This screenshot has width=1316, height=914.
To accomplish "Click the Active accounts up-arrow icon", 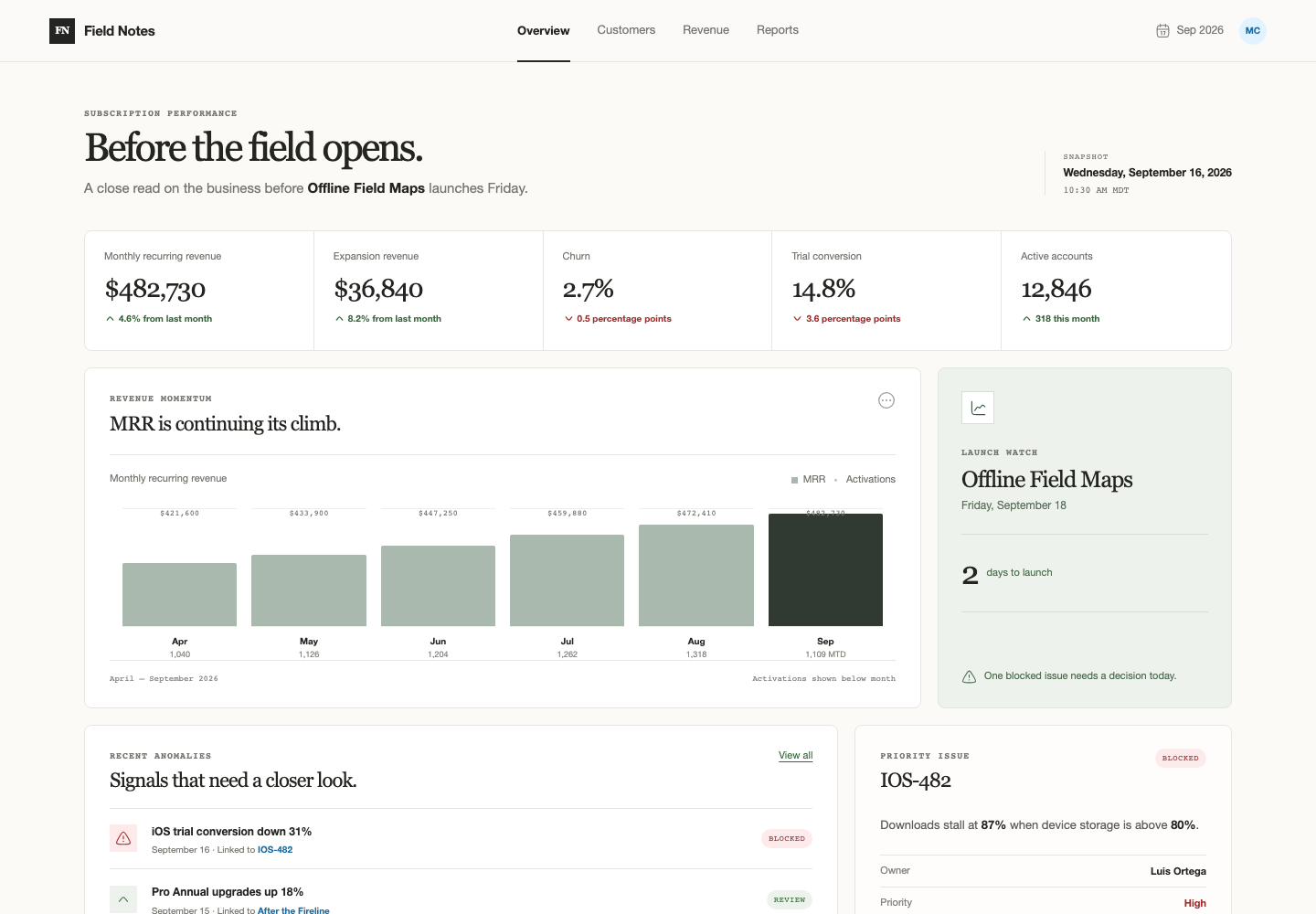I will tap(1026, 319).
